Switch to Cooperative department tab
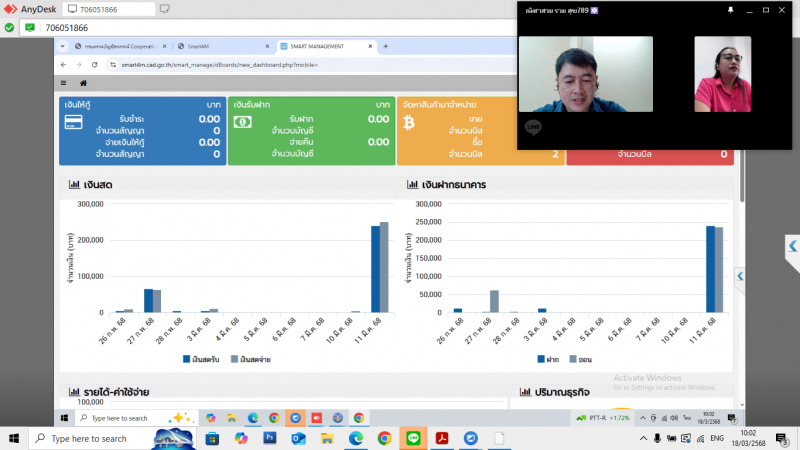 [120, 46]
